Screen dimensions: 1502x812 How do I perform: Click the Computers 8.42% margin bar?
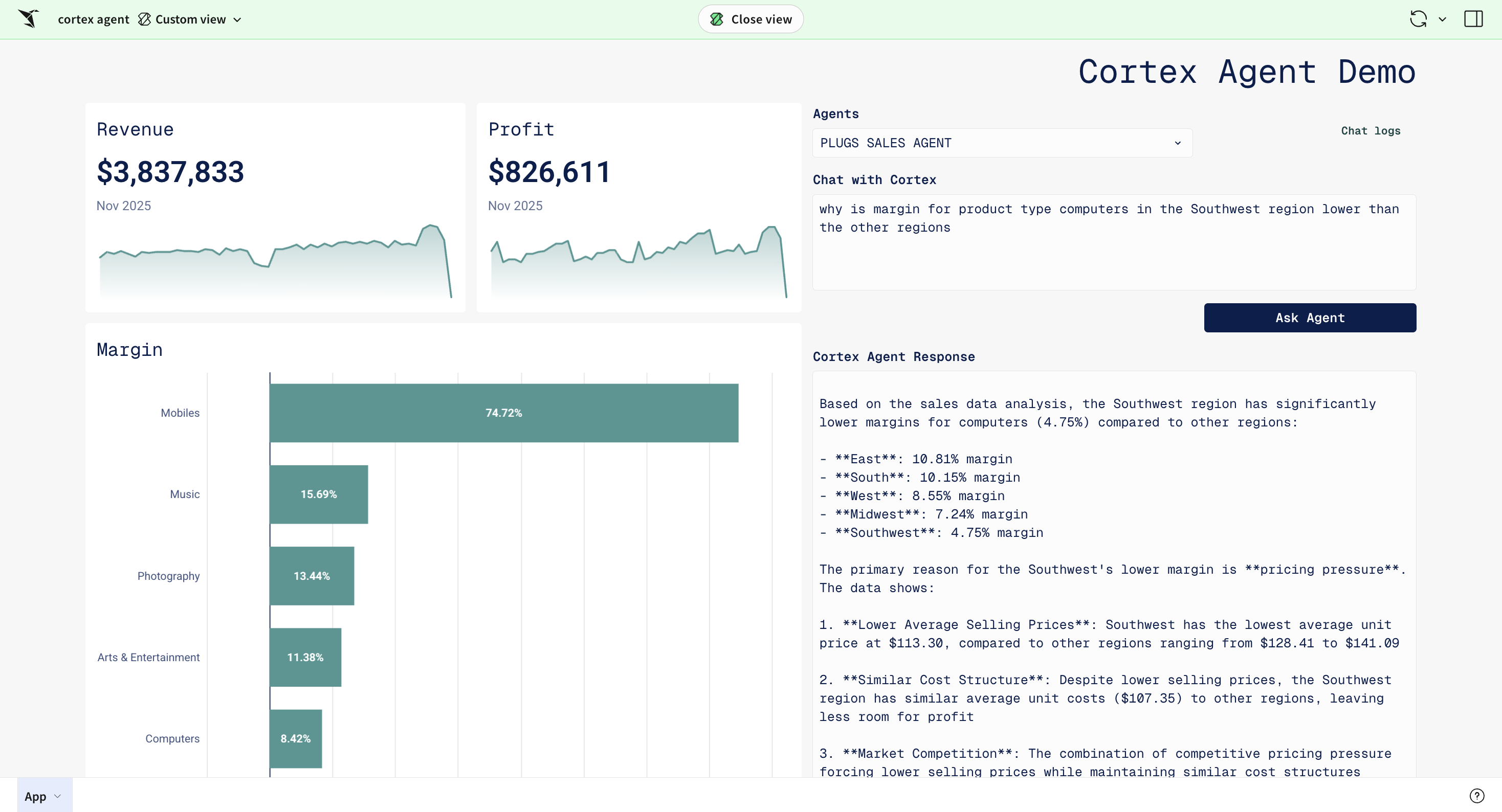click(x=296, y=738)
